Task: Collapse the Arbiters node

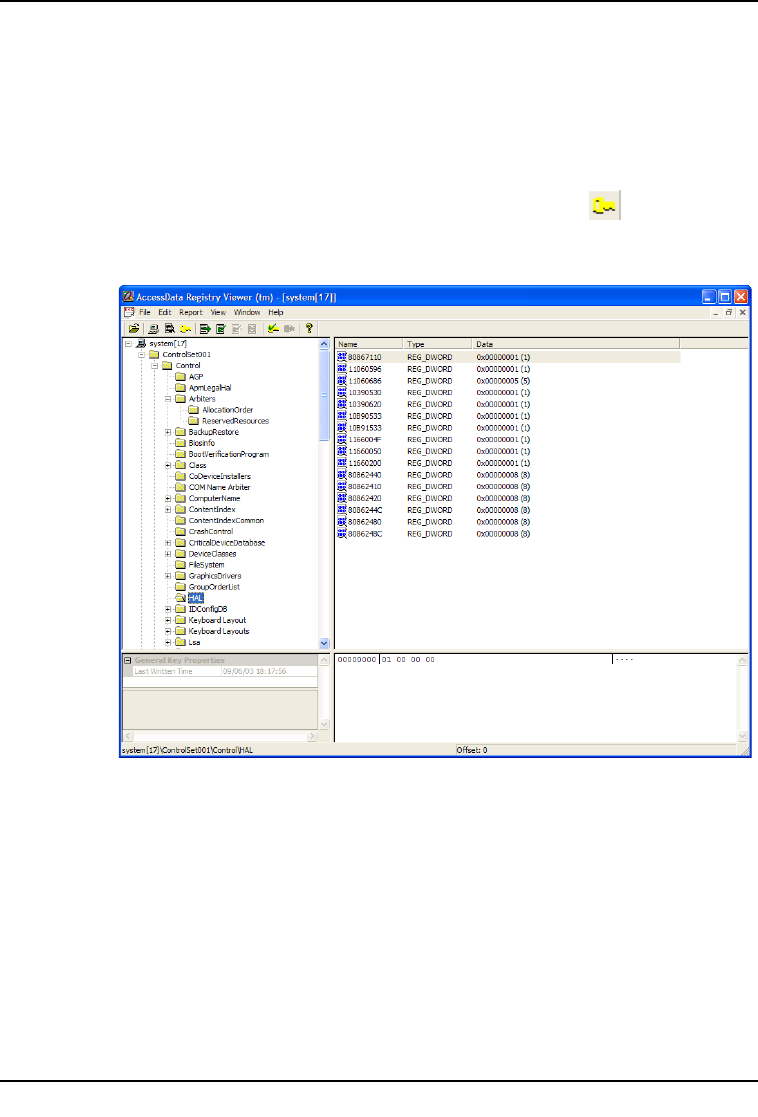Action: pyautogui.click(x=168, y=399)
